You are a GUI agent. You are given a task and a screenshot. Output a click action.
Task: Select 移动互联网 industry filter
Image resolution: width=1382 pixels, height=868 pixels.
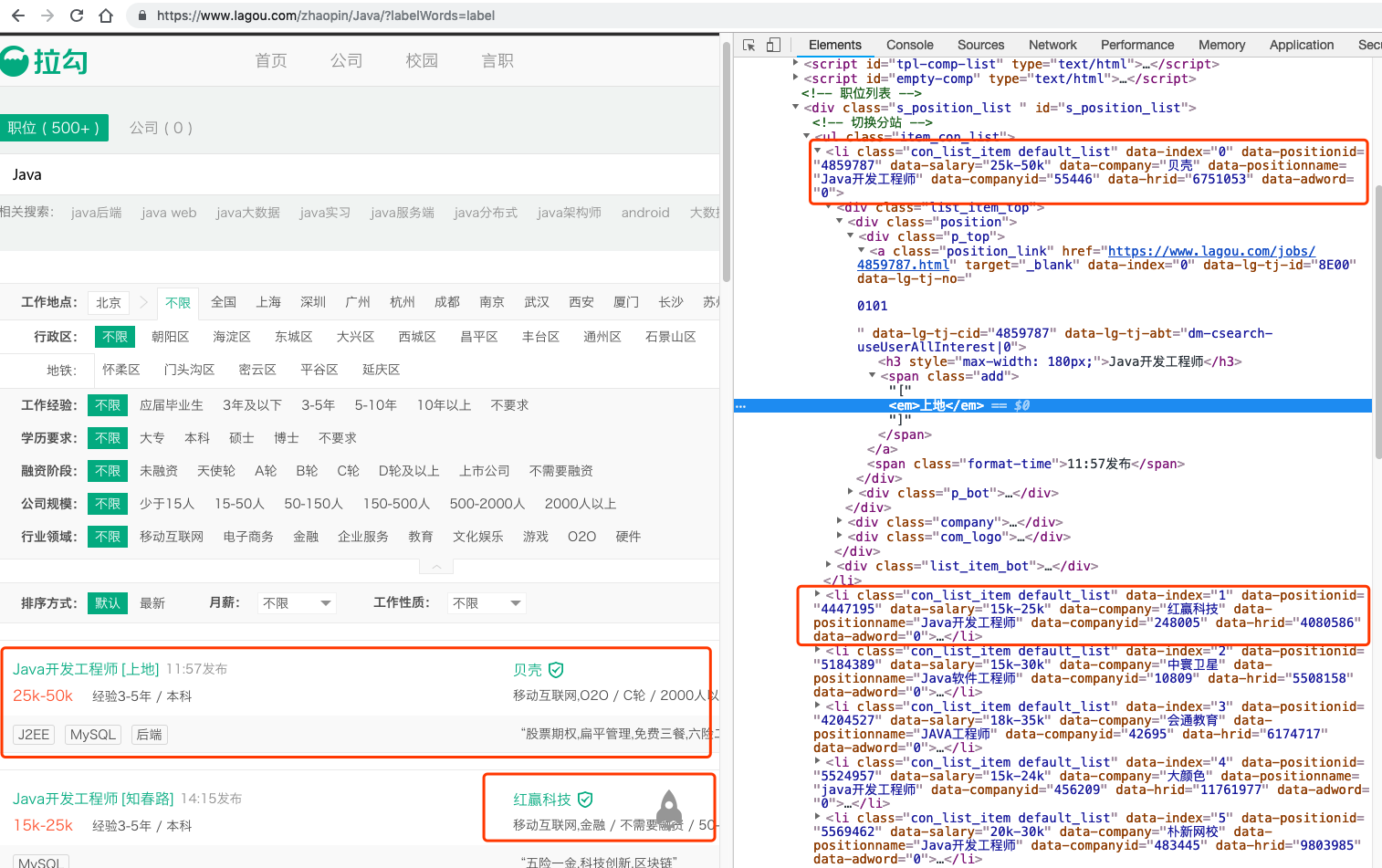point(172,537)
